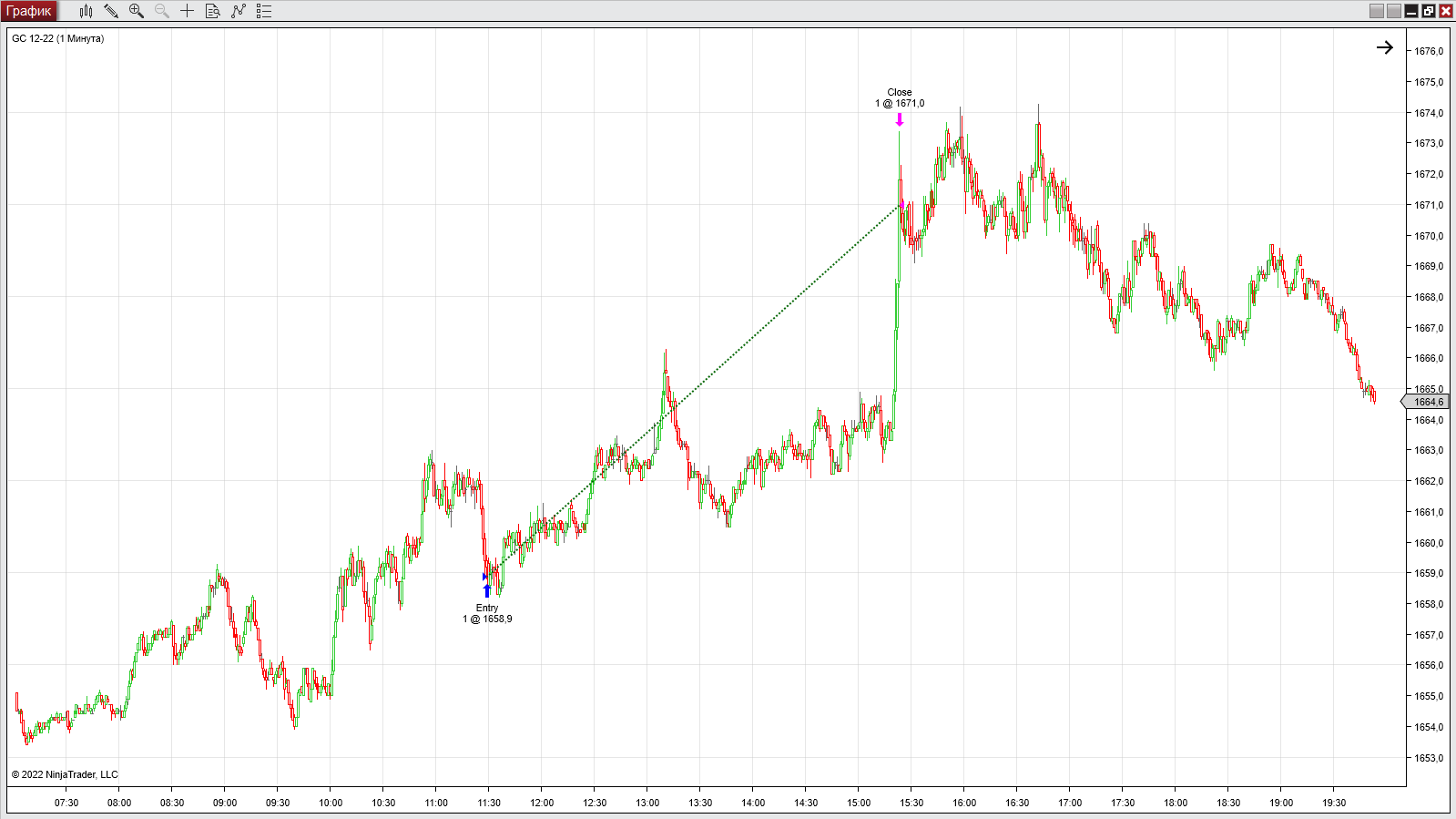Screen dimensions: 1456x819
Task: Click the 12:00 label on time axis
Action: click(542, 803)
